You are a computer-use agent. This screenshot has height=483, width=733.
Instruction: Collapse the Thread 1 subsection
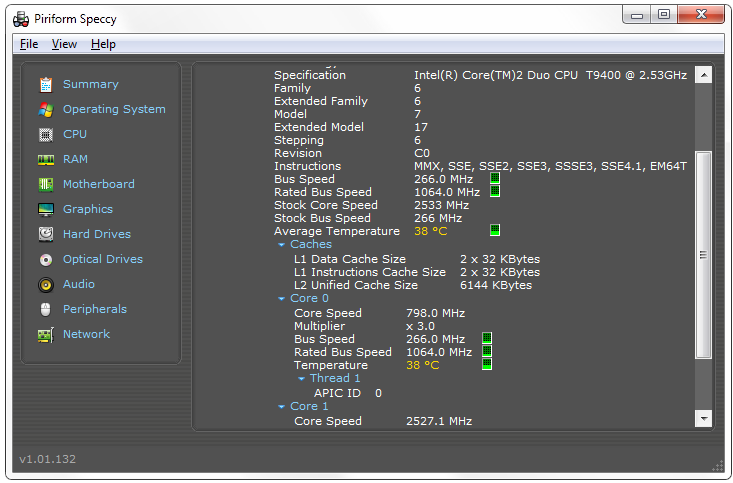click(301, 379)
